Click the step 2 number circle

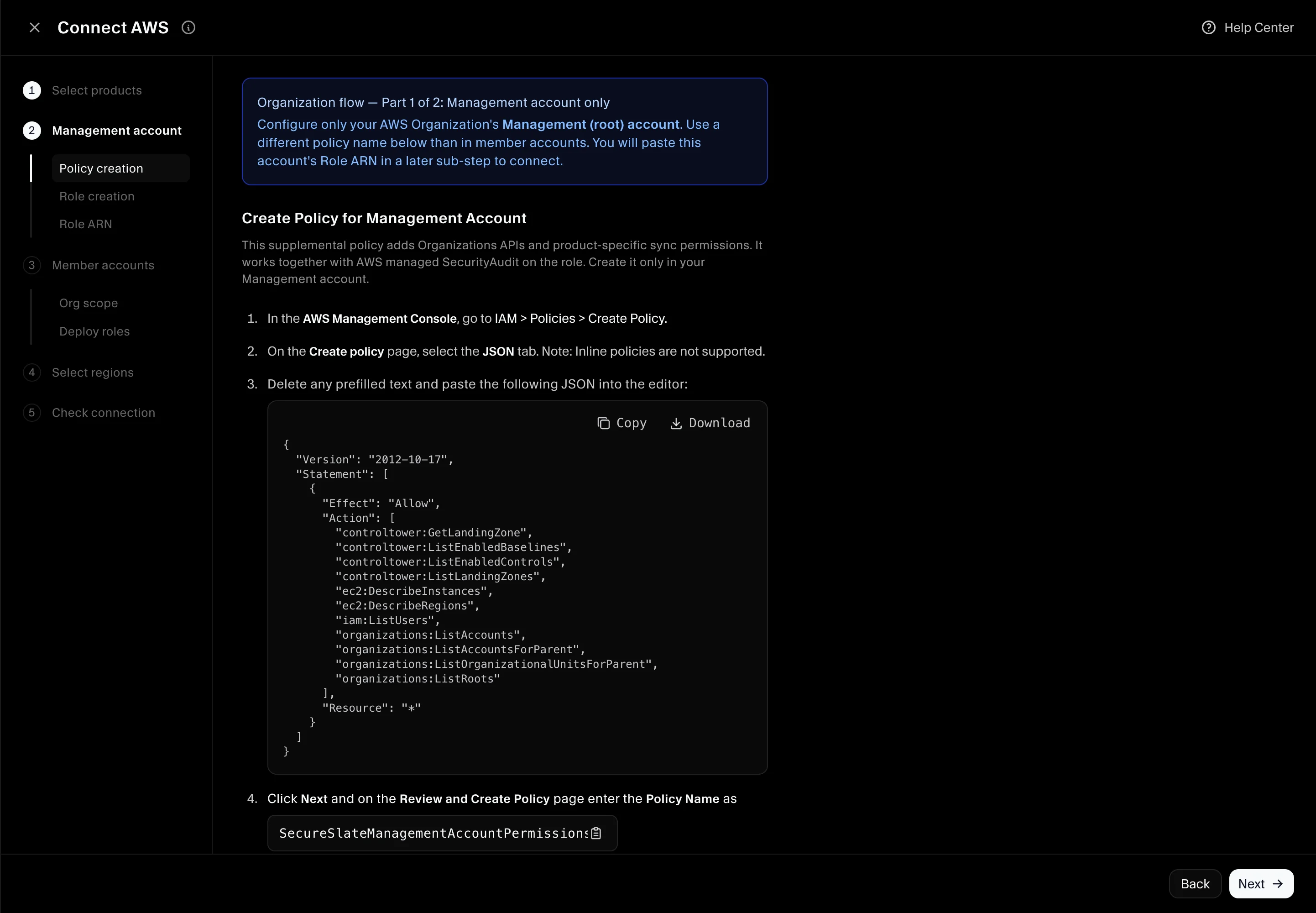(x=32, y=131)
